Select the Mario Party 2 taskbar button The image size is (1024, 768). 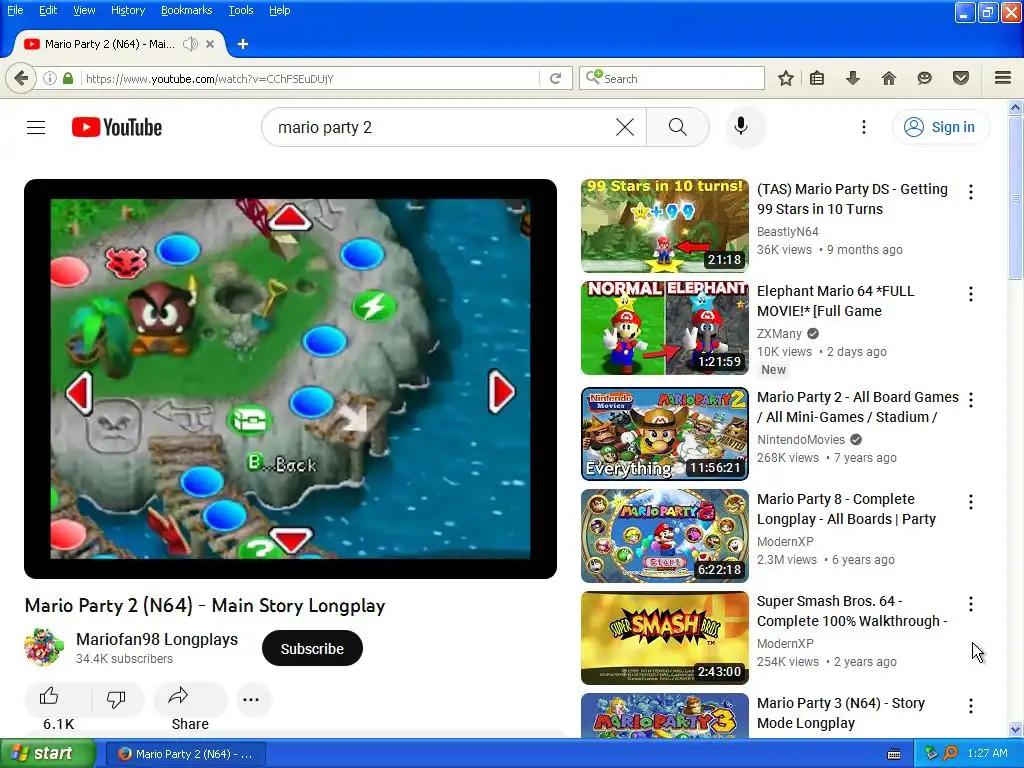tap(185, 754)
